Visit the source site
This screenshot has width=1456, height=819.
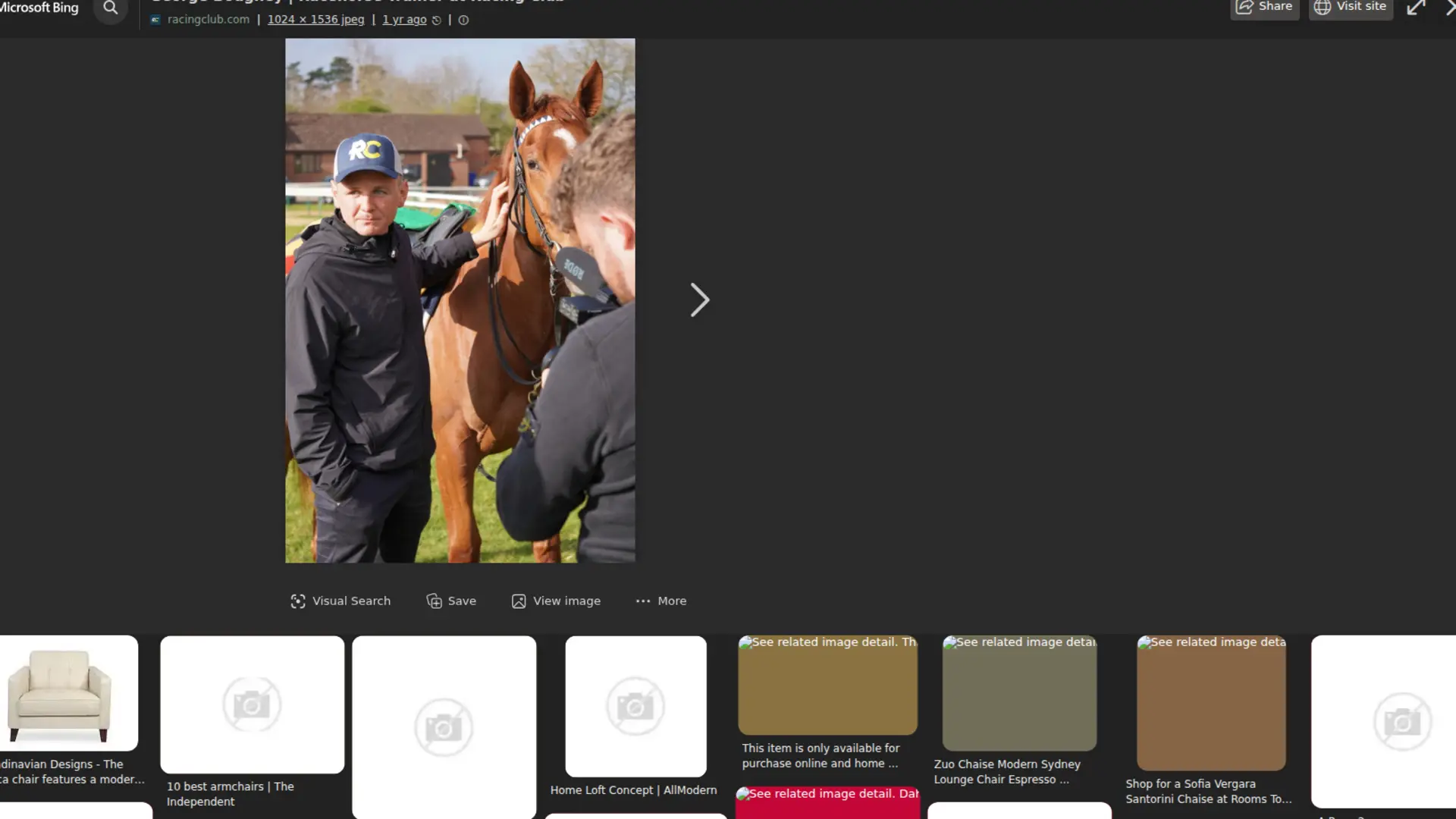(1350, 6)
